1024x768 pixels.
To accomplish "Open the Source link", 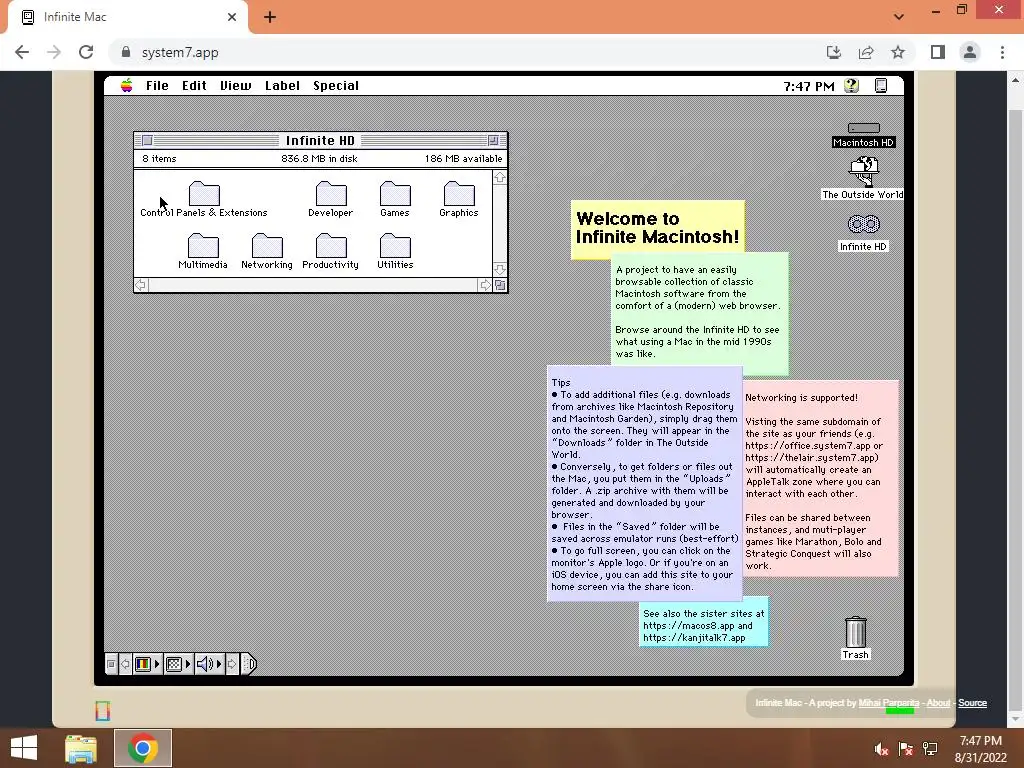I will point(972,703).
